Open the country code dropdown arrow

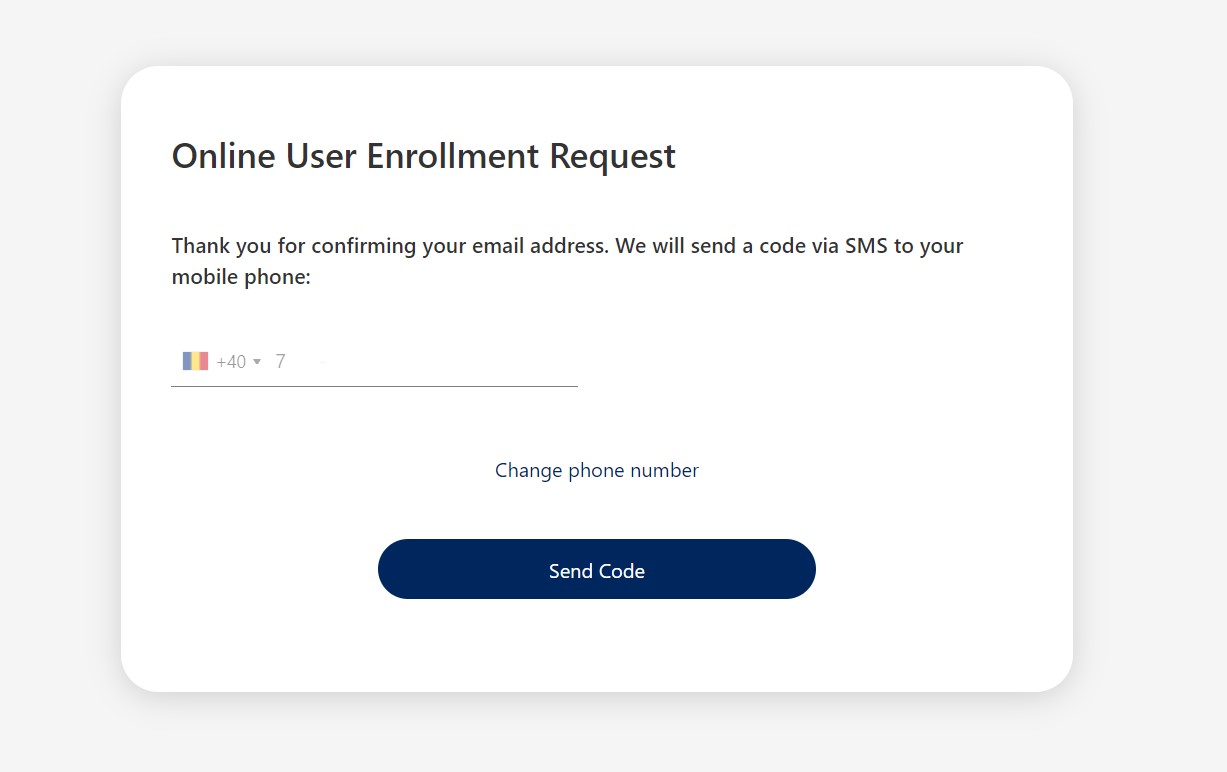257,362
